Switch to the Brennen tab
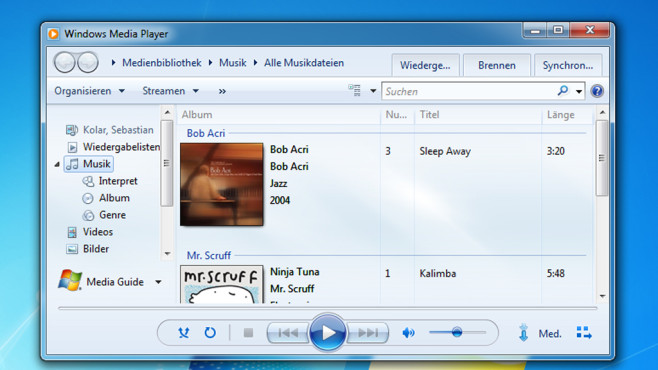This screenshot has width=658, height=370. tap(497, 65)
